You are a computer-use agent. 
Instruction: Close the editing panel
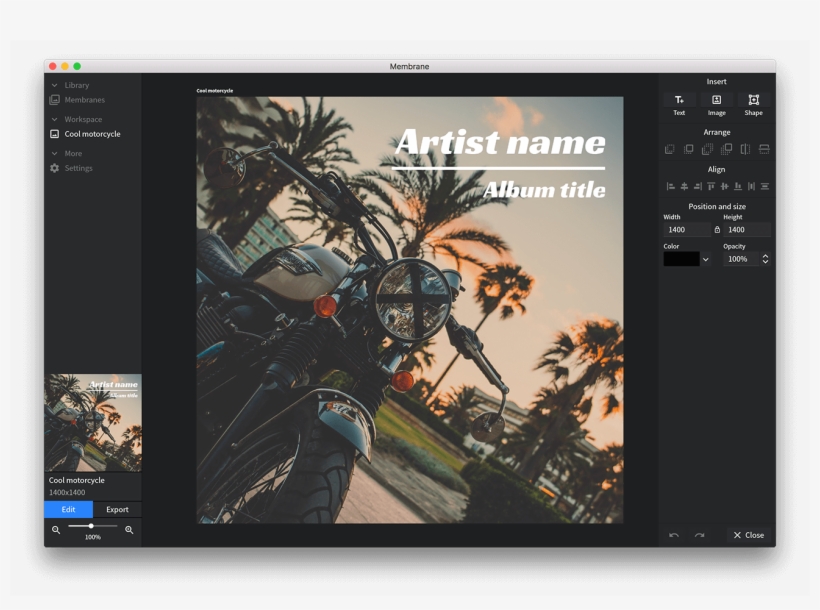click(748, 535)
